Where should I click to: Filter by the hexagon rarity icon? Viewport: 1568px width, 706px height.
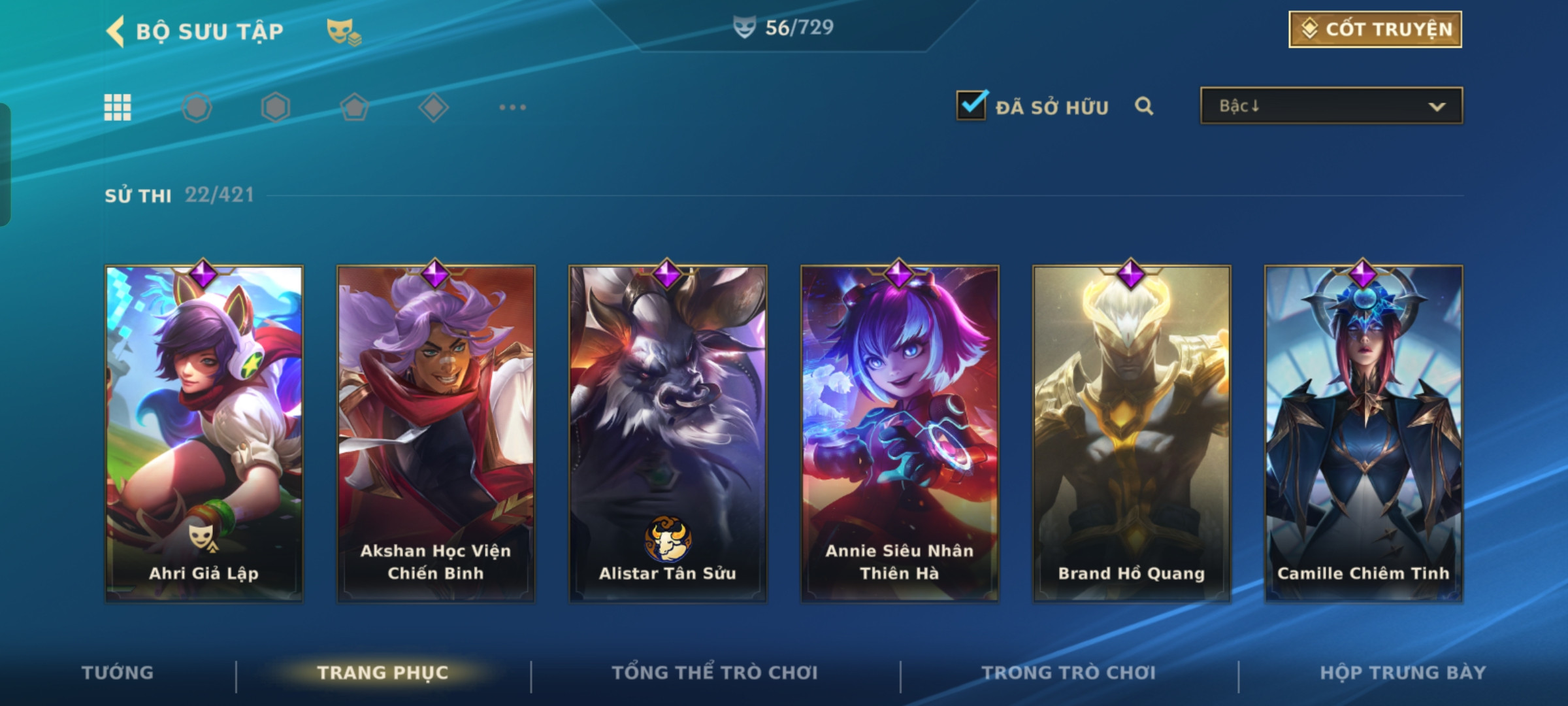tap(276, 107)
